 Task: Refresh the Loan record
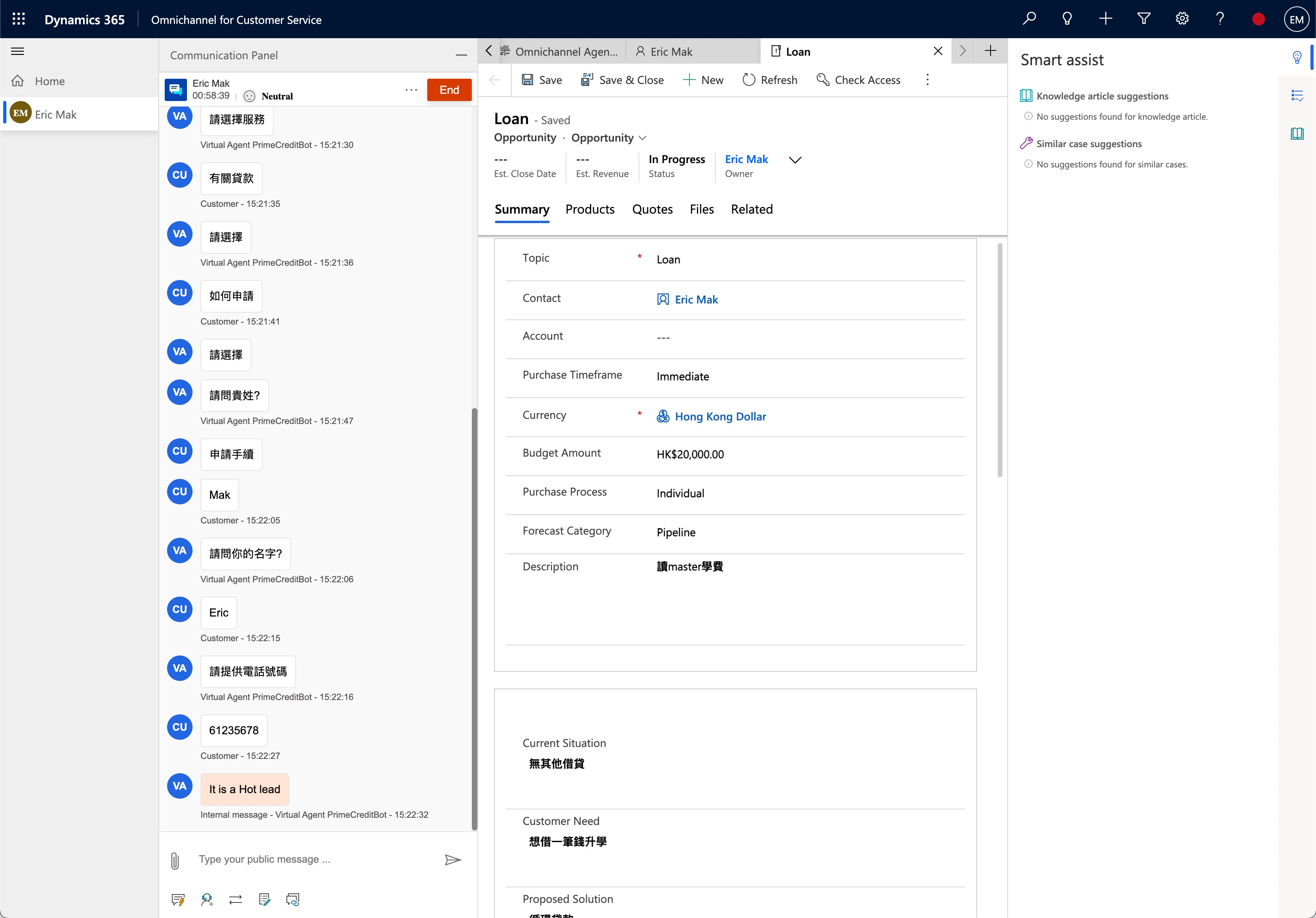(x=769, y=80)
